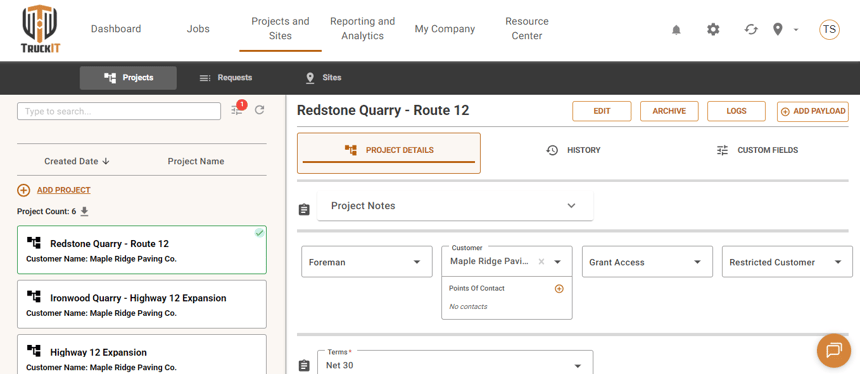Select the Custom Fields tab
This screenshot has height=374, width=860.
click(x=757, y=150)
